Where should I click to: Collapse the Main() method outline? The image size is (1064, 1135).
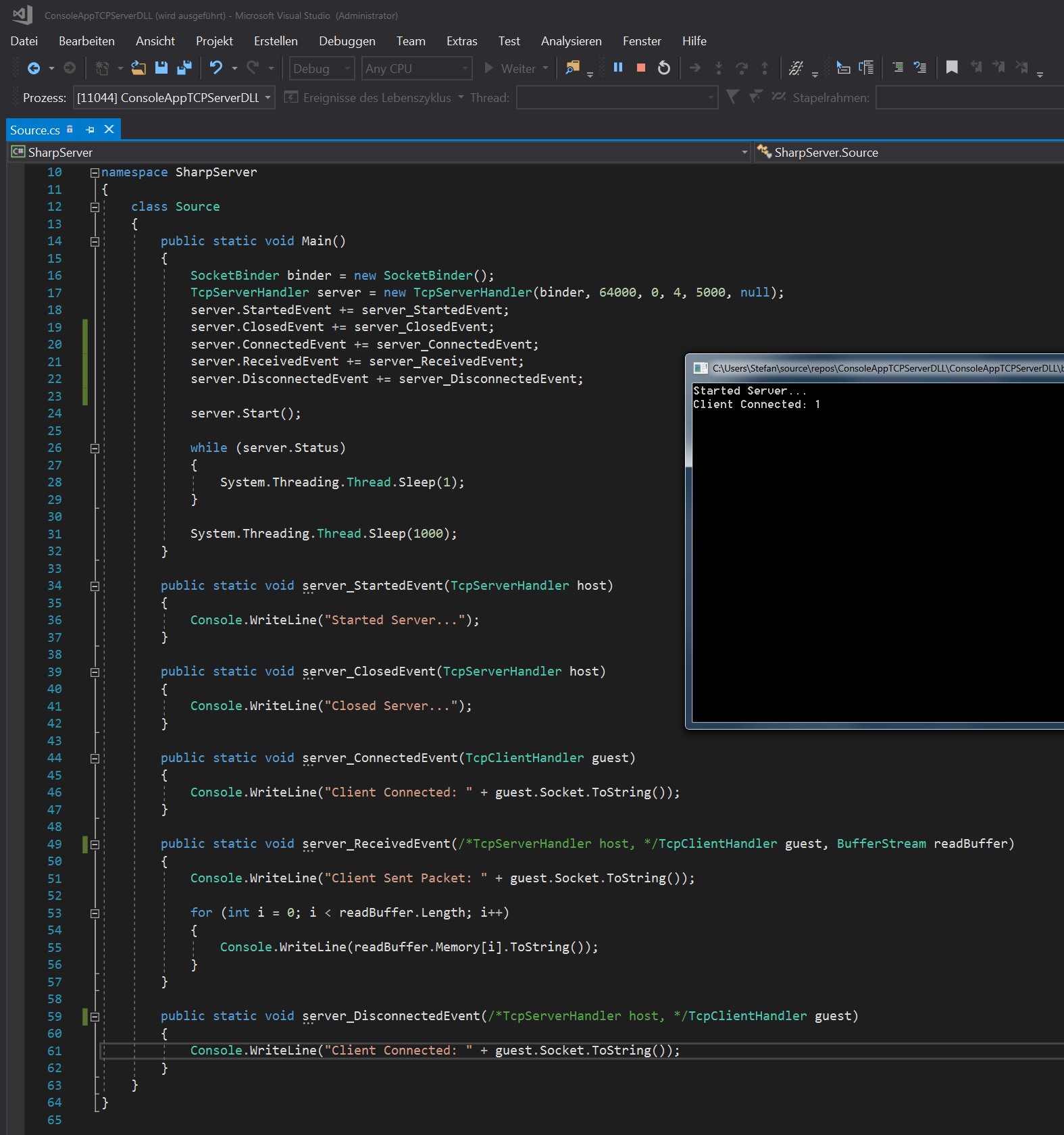pyautogui.click(x=95, y=241)
